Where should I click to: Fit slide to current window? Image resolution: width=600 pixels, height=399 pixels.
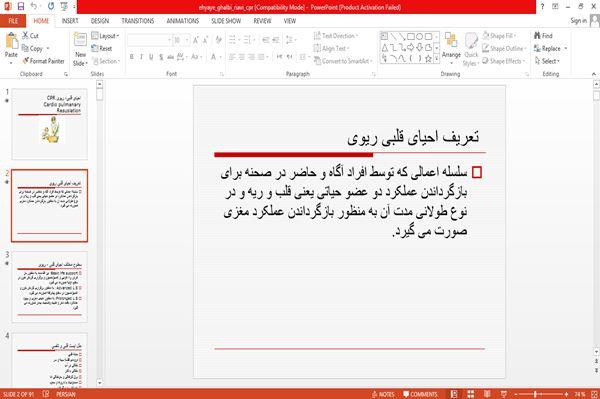[x=594, y=394]
